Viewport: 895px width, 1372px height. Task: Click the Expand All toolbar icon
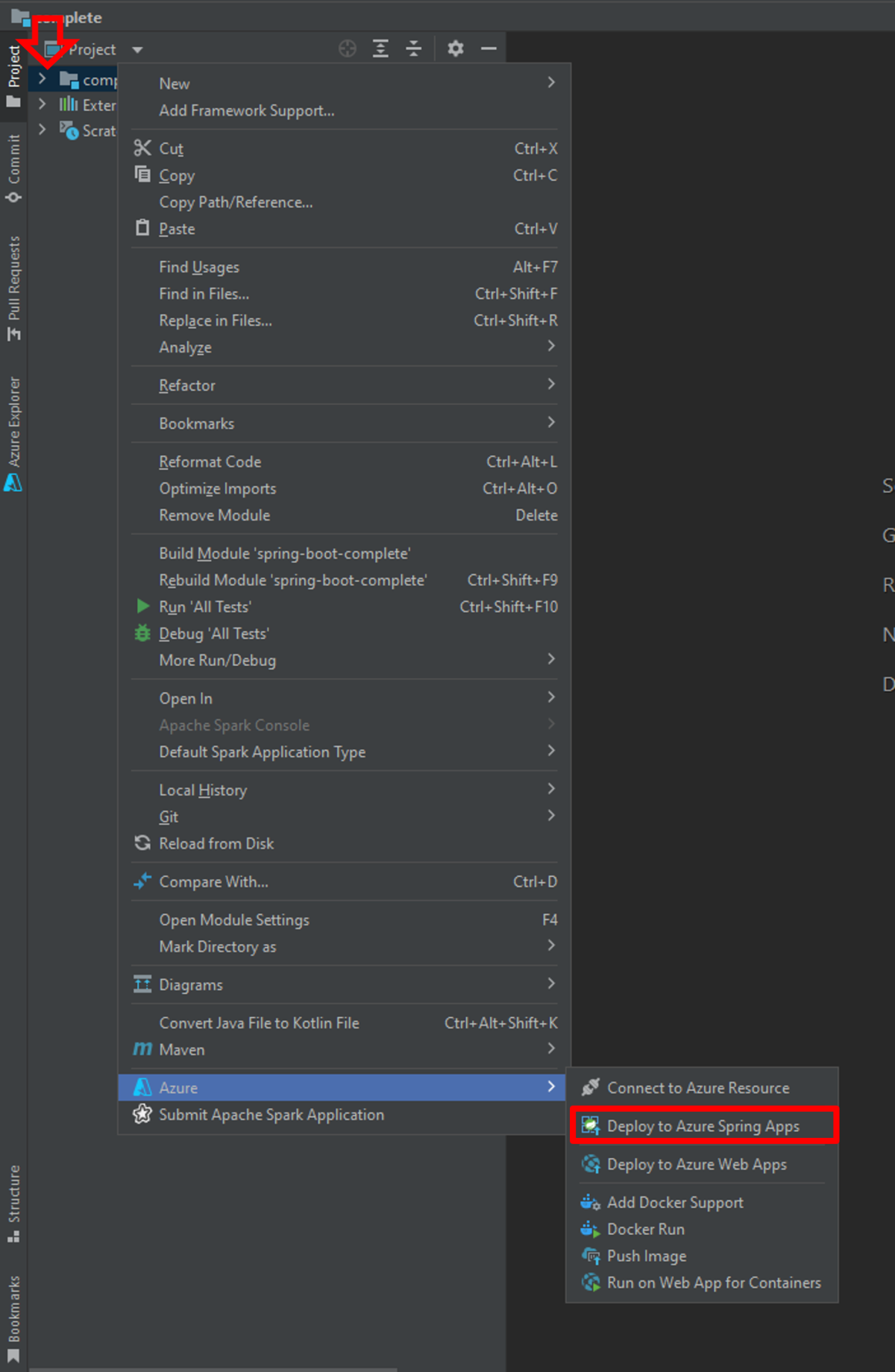380,49
